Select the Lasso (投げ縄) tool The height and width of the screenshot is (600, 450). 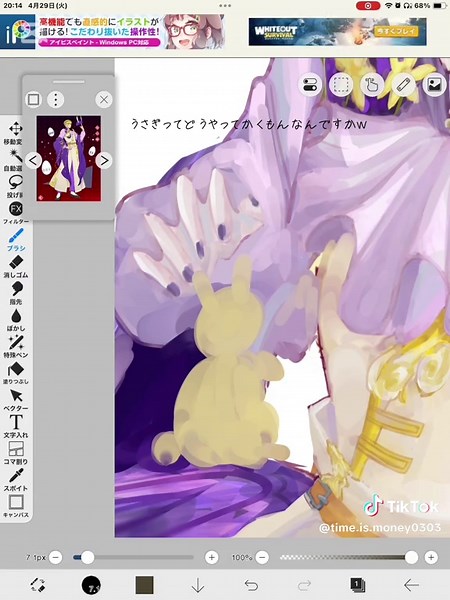tap(15, 186)
